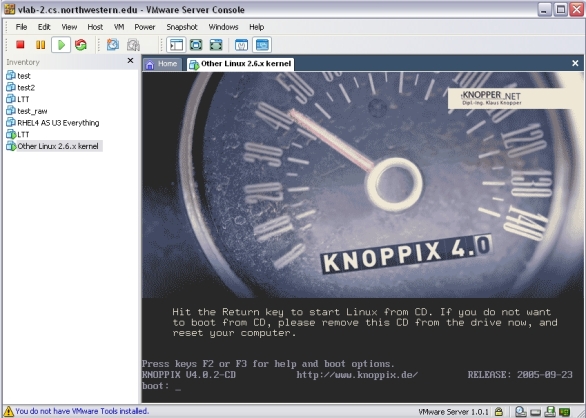Select 'test_raw' in the Inventory list
This screenshot has width=586, height=418.
(32, 111)
